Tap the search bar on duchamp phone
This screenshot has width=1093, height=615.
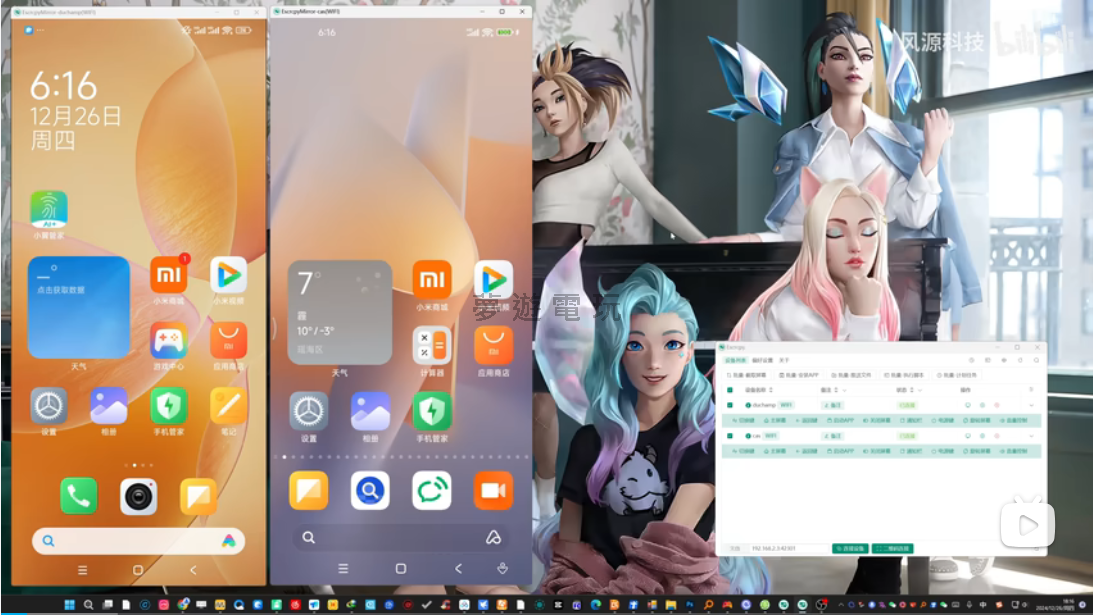pyautogui.click(x=138, y=540)
